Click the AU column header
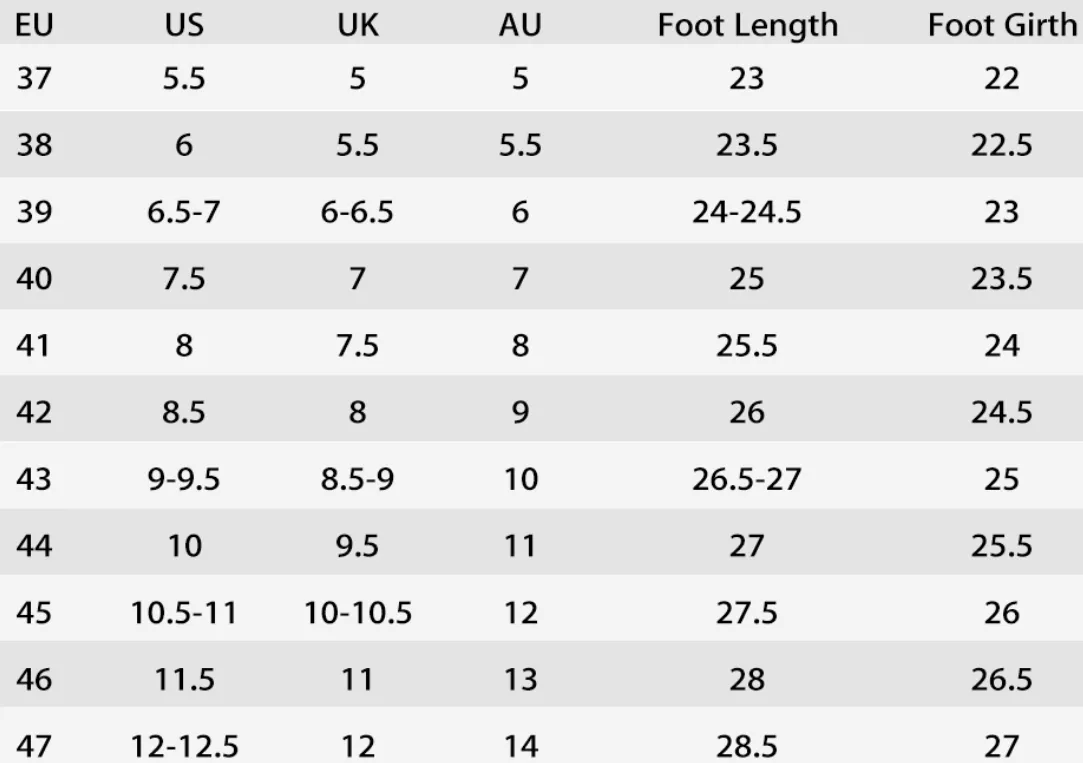Screen dimensions: 1083x763 [x=520, y=25]
